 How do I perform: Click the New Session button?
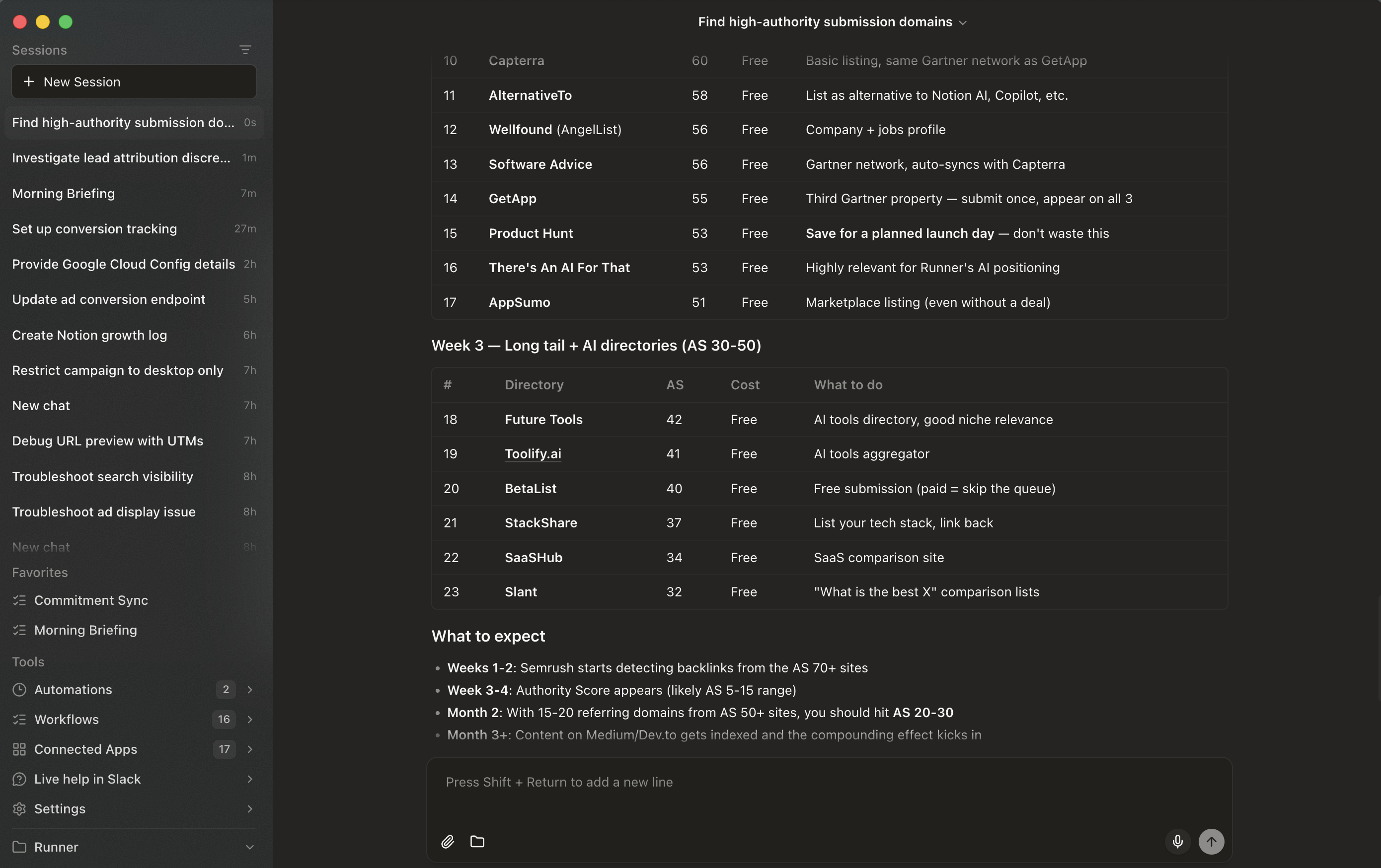pyautogui.click(x=134, y=81)
